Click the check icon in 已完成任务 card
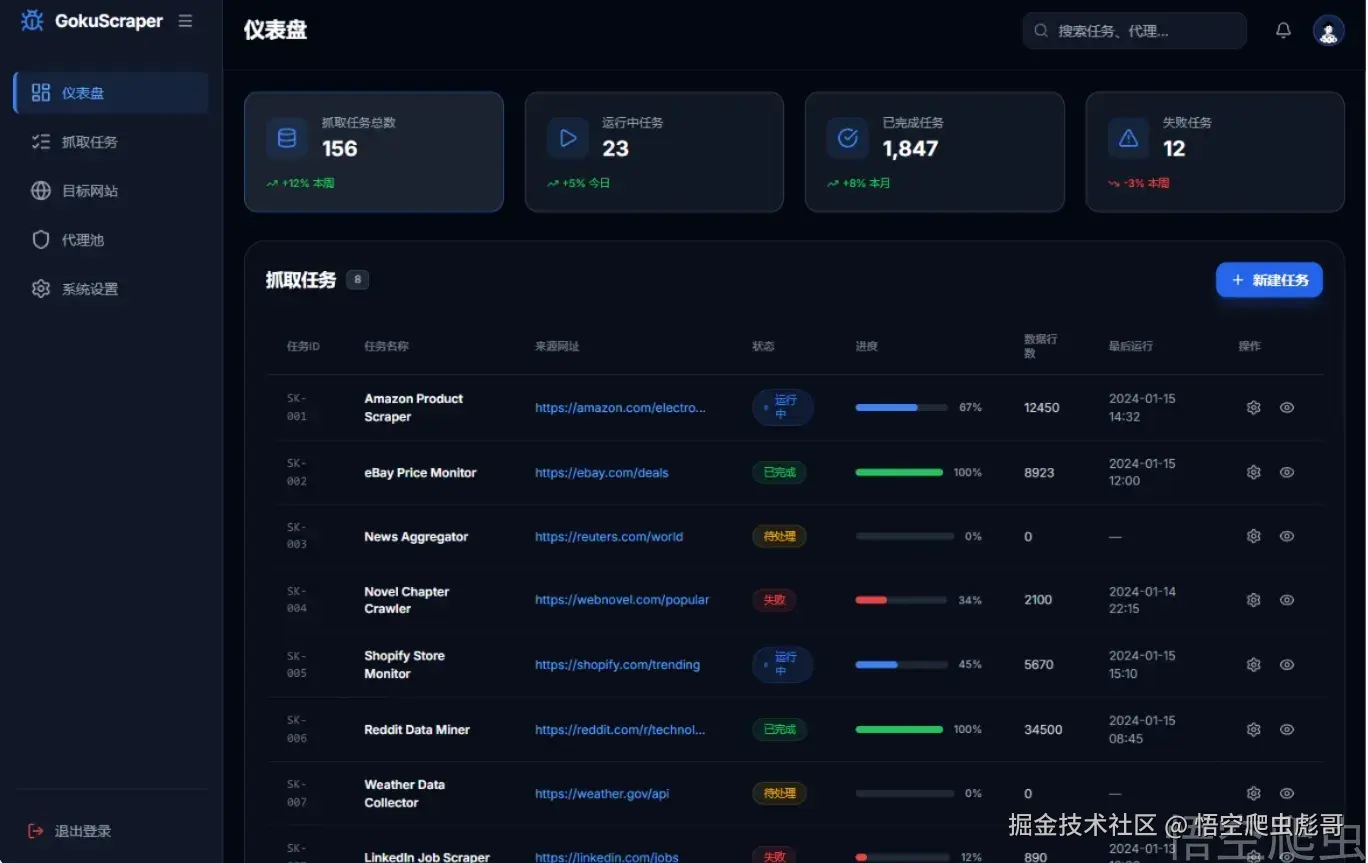 click(x=848, y=138)
